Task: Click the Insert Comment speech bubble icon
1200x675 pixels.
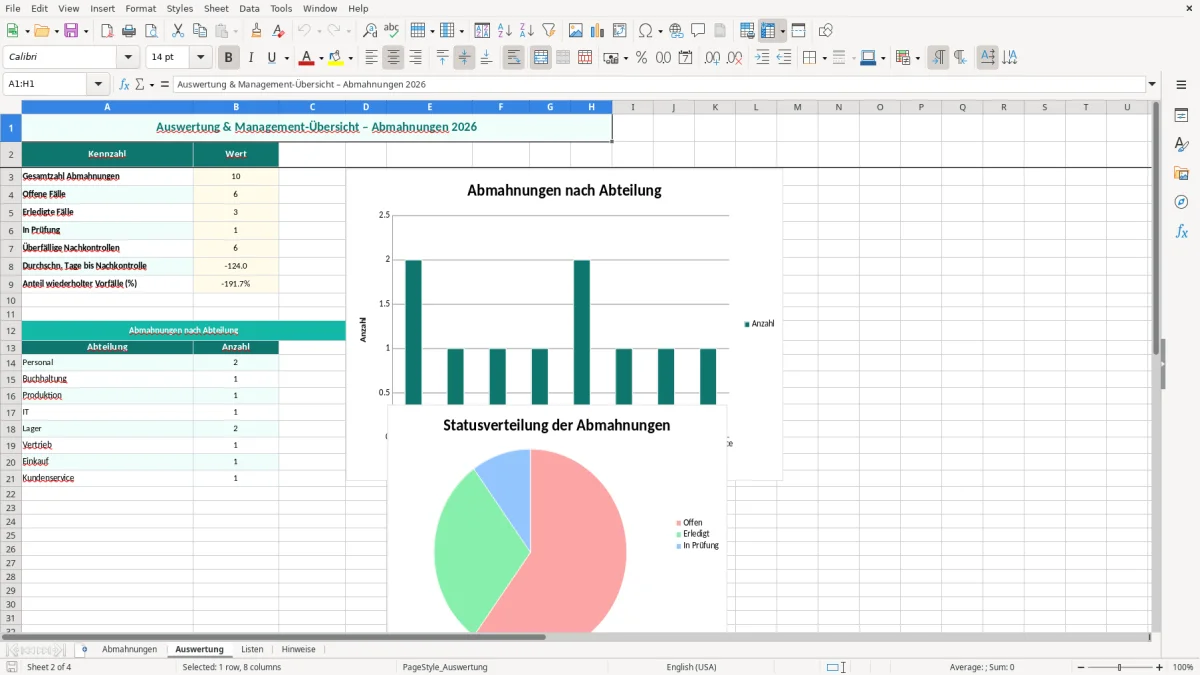Action: pyautogui.click(x=698, y=31)
